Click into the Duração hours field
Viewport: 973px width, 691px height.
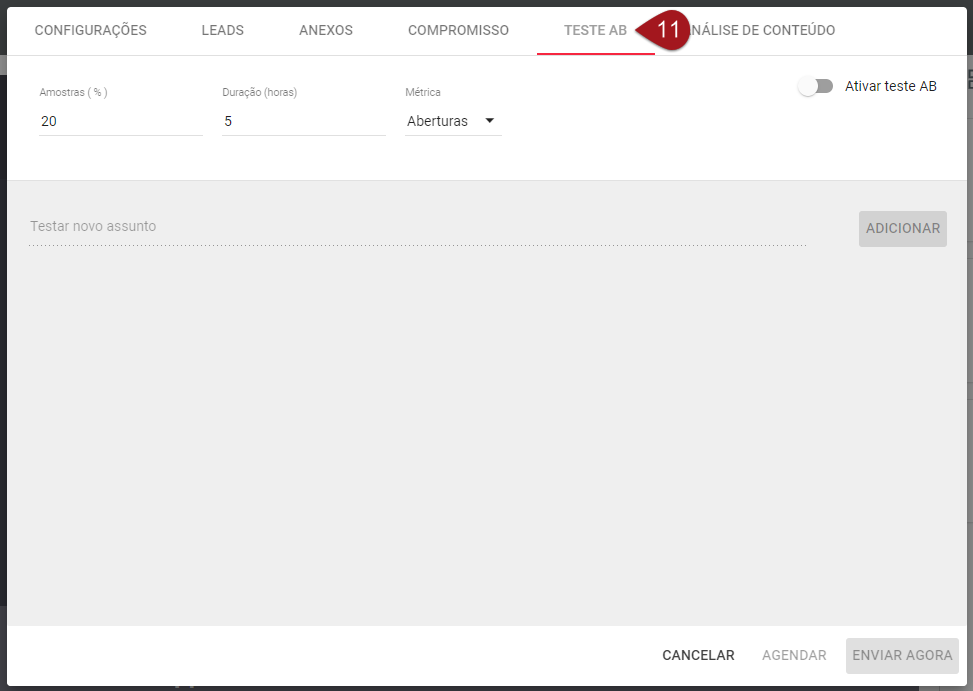[303, 121]
